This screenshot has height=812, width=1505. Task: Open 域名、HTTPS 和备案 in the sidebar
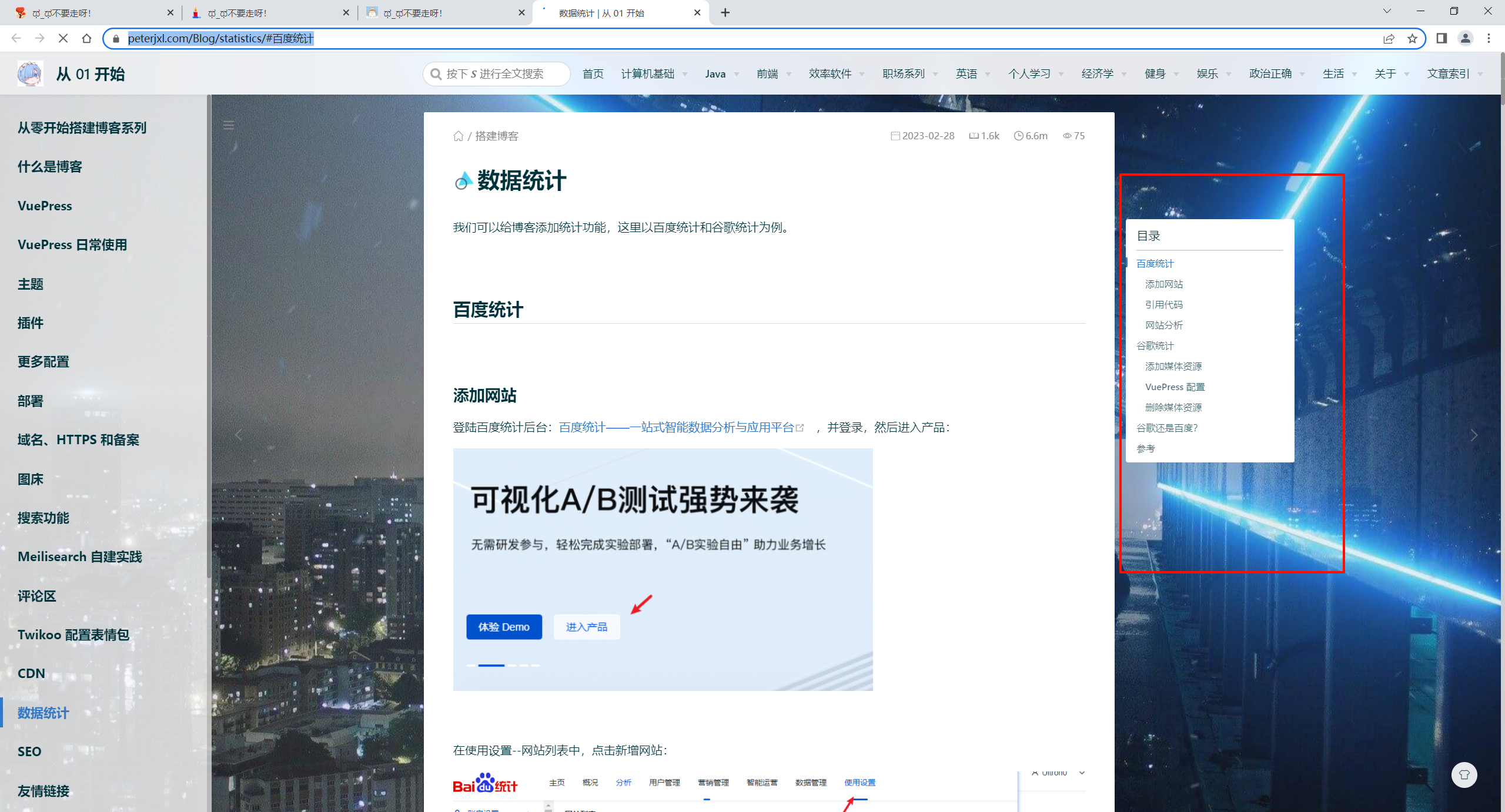coord(78,439)
